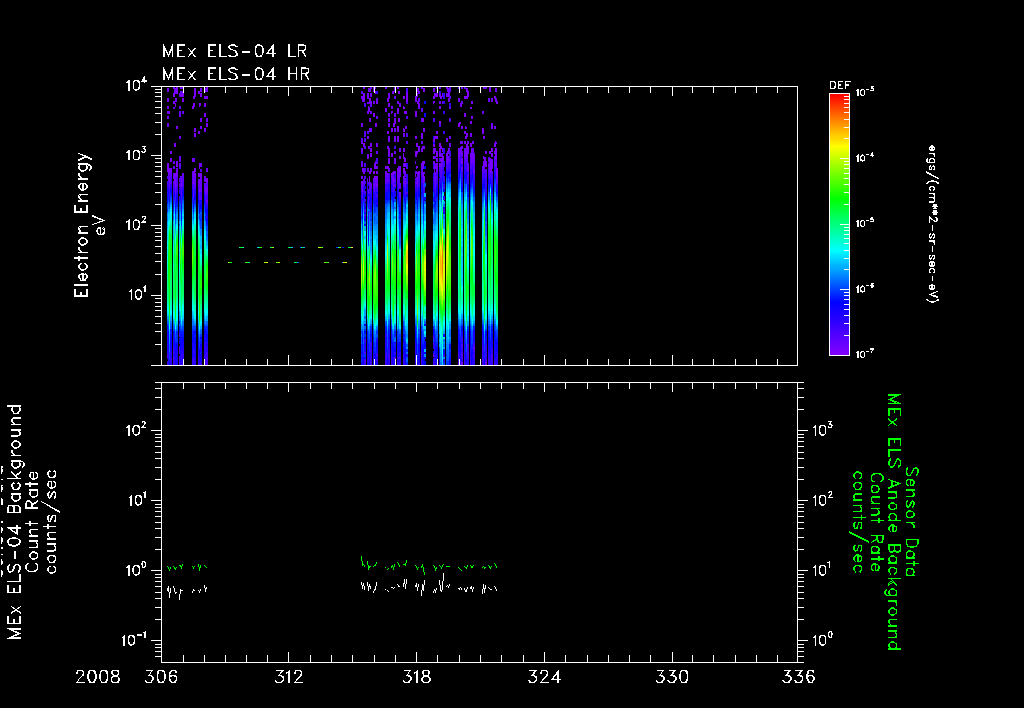The image size is (1024, 708).
Task: Select the 330 tick label on time axis
Action: 672,677
